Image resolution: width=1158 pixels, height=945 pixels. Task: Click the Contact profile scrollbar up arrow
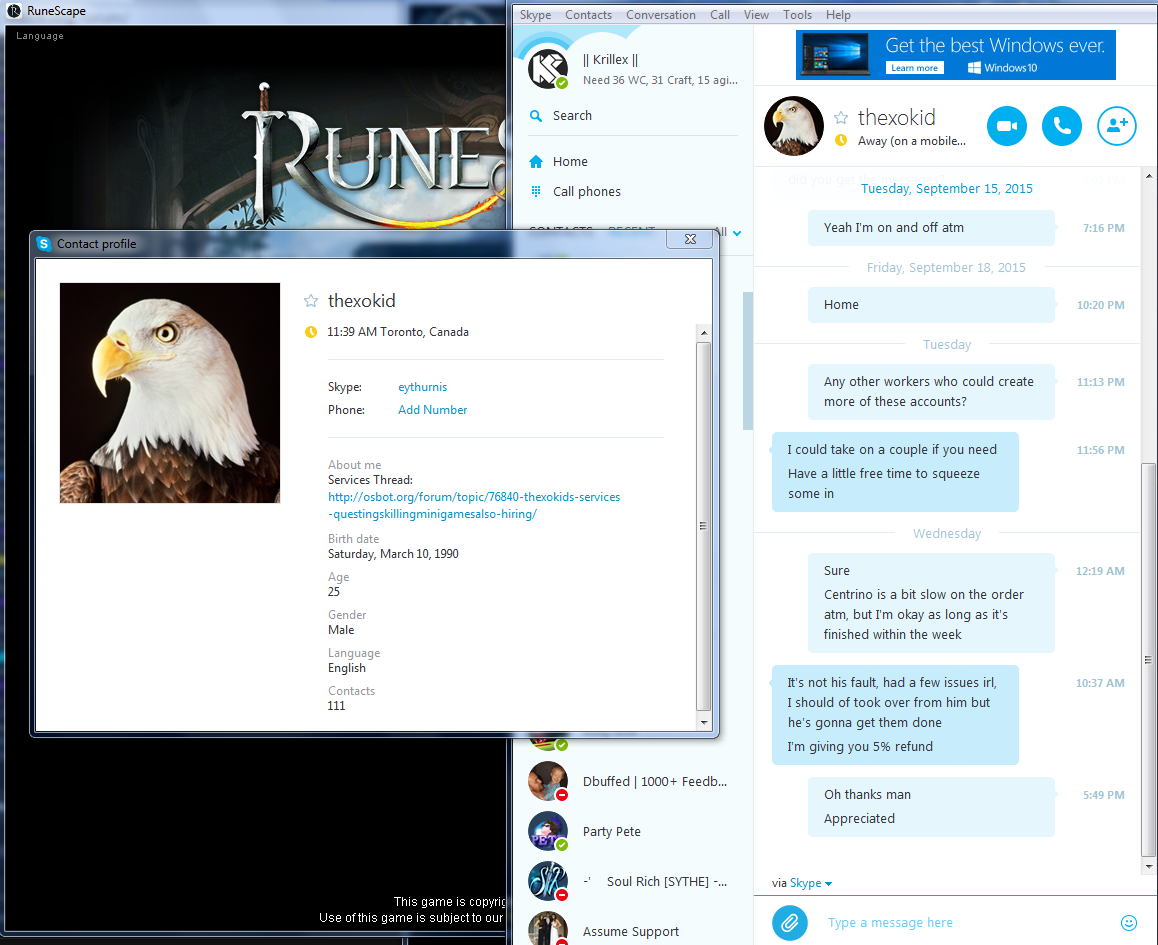click(x=704, y=333)
